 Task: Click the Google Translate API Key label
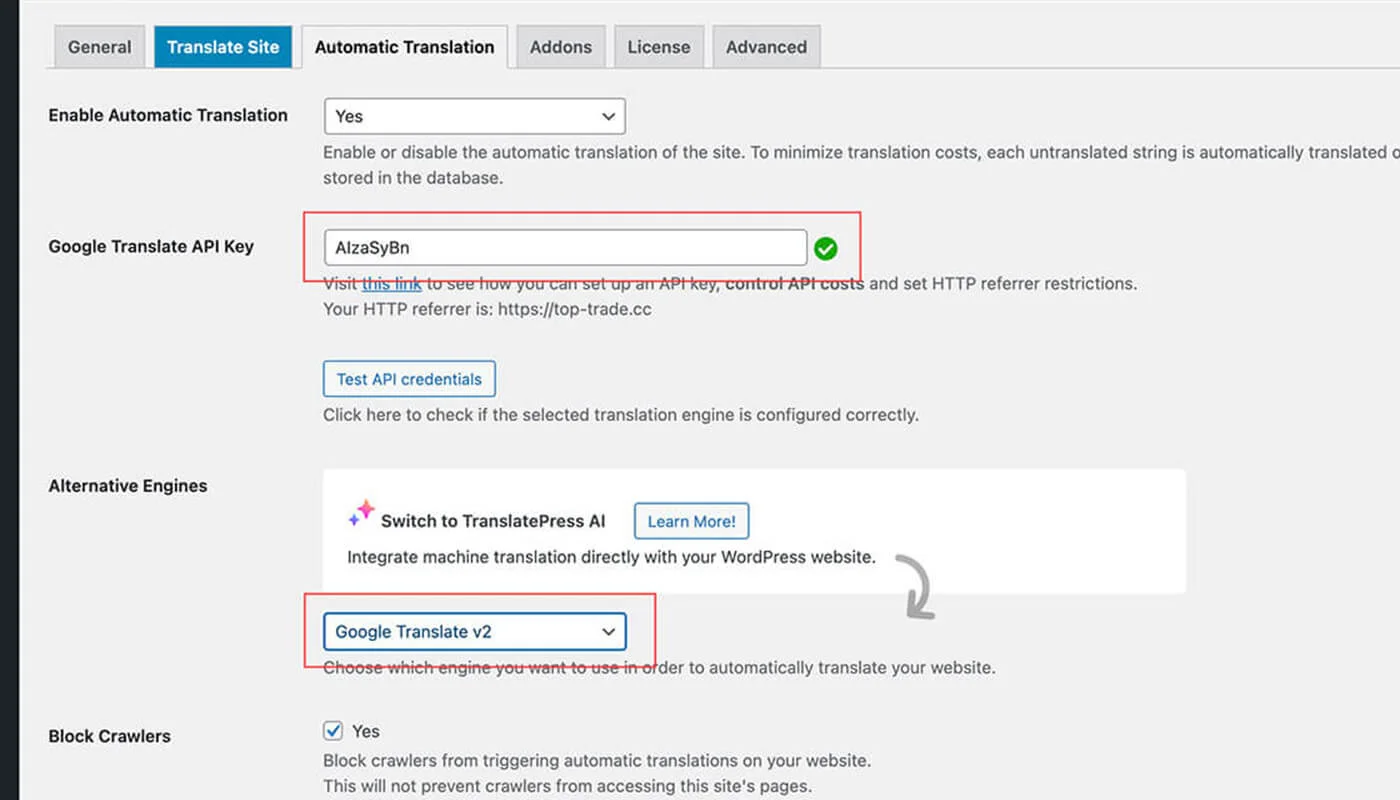coord(151,246)
